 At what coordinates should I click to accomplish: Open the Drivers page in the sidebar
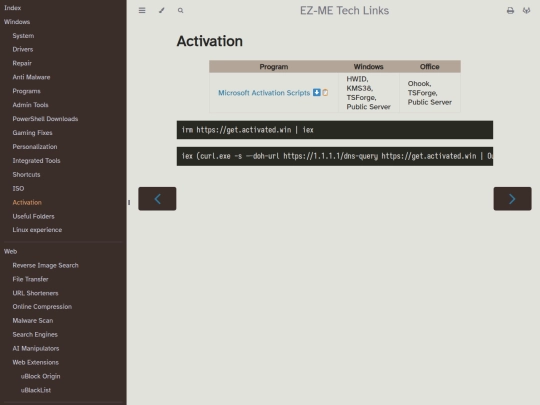tap(23, 49)
